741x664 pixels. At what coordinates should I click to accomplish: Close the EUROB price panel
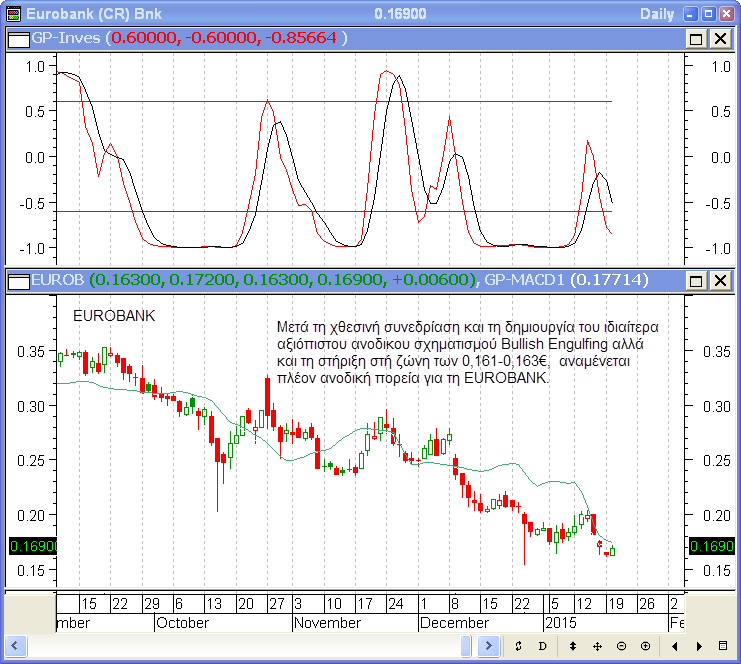tap(720, 281)
